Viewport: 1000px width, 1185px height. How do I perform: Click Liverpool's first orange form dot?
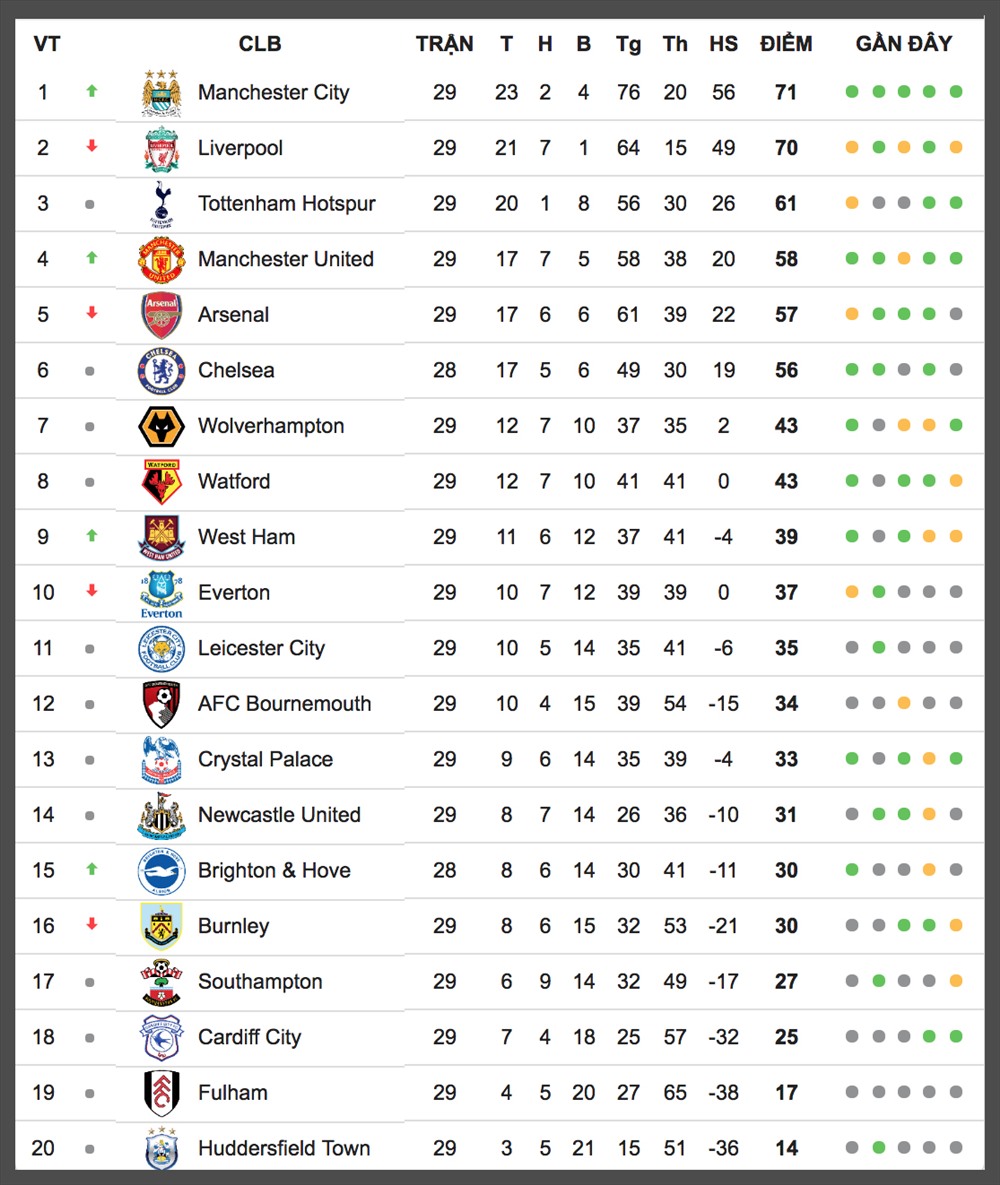coord(852,147)
